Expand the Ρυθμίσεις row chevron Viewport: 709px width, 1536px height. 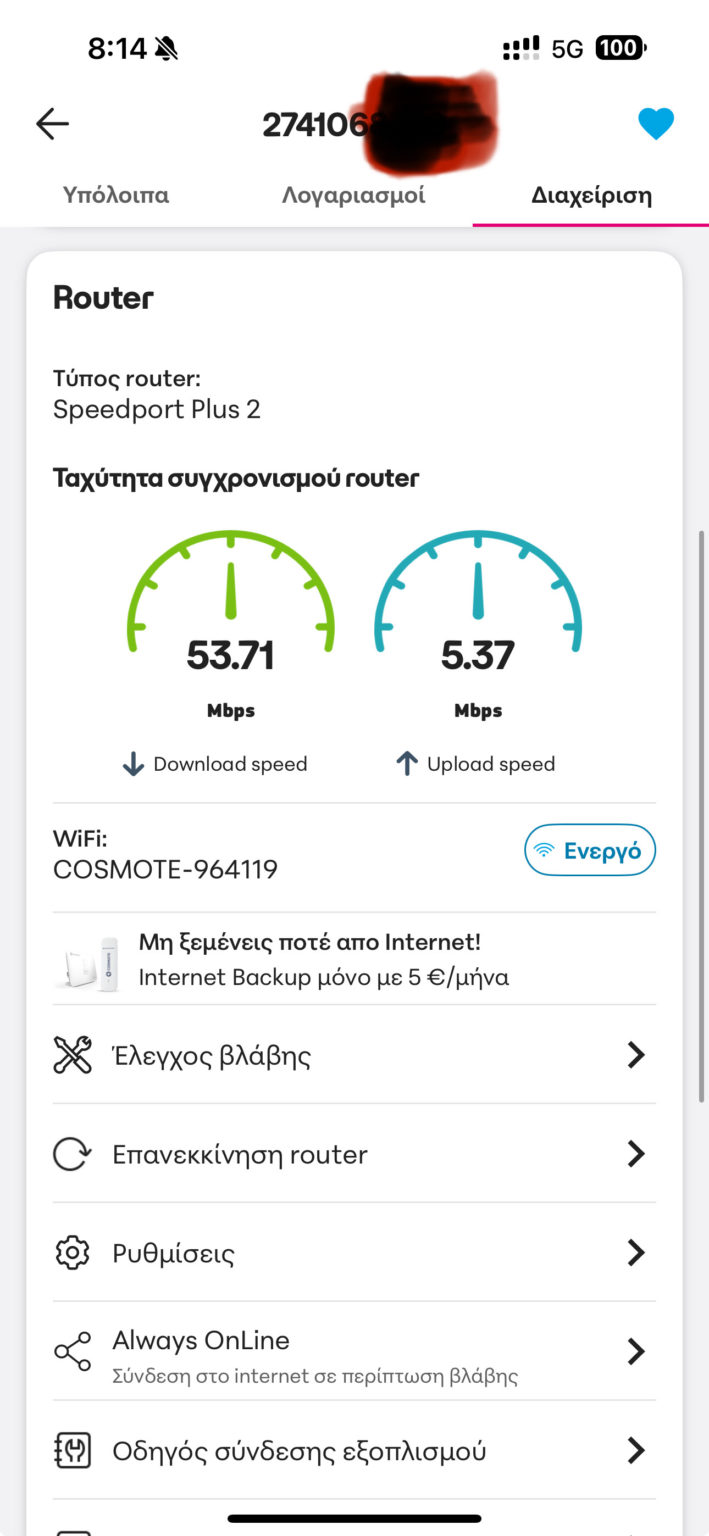[635, 1253]
